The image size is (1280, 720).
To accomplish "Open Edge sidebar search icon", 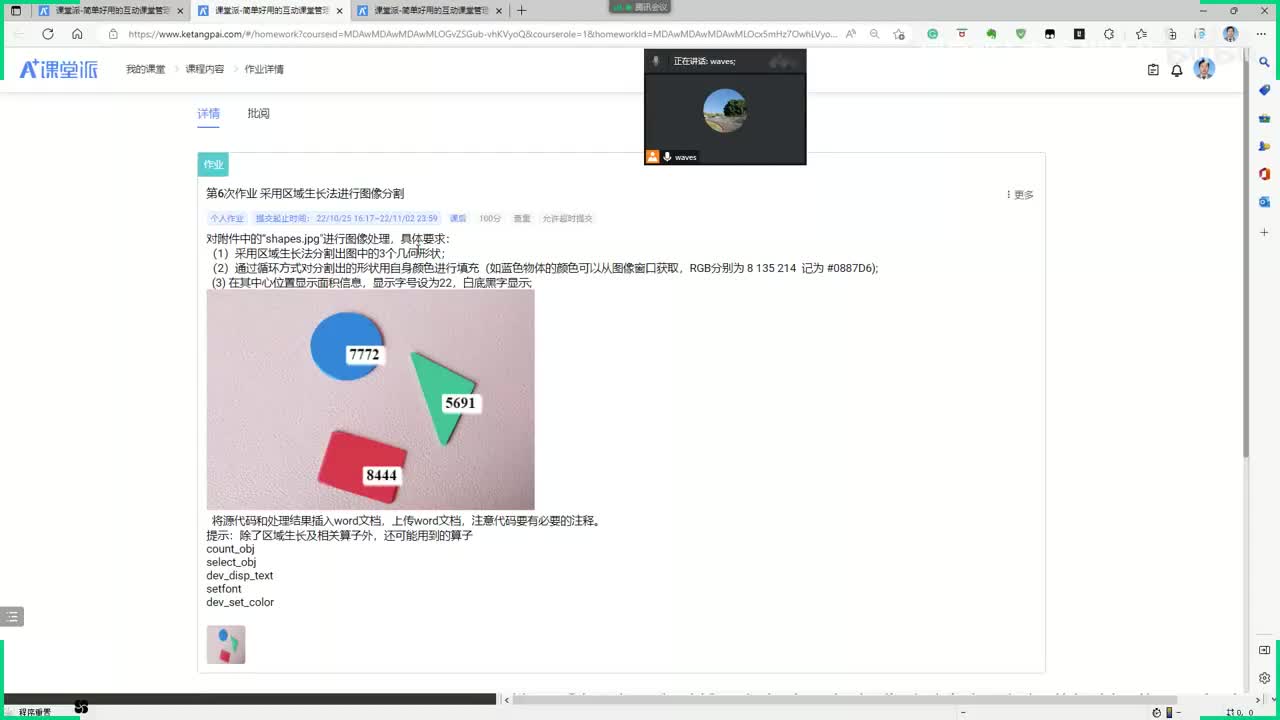I will [1264, 62].
